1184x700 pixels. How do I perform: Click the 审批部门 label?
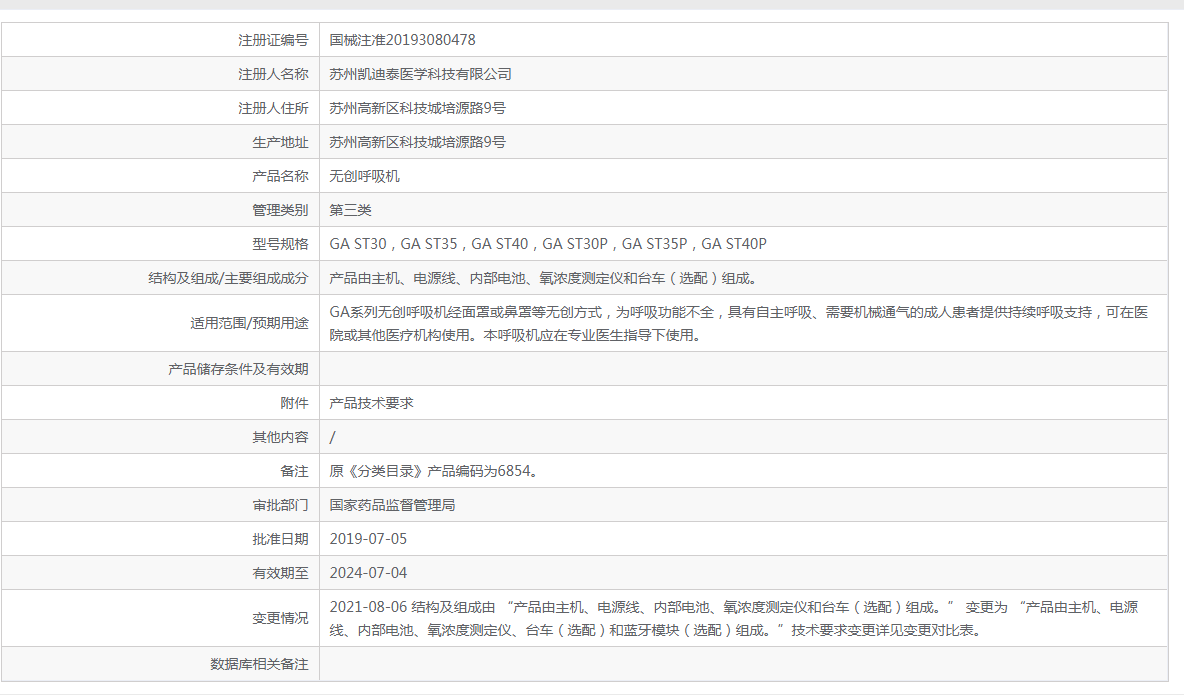click(x=280, y=505)
